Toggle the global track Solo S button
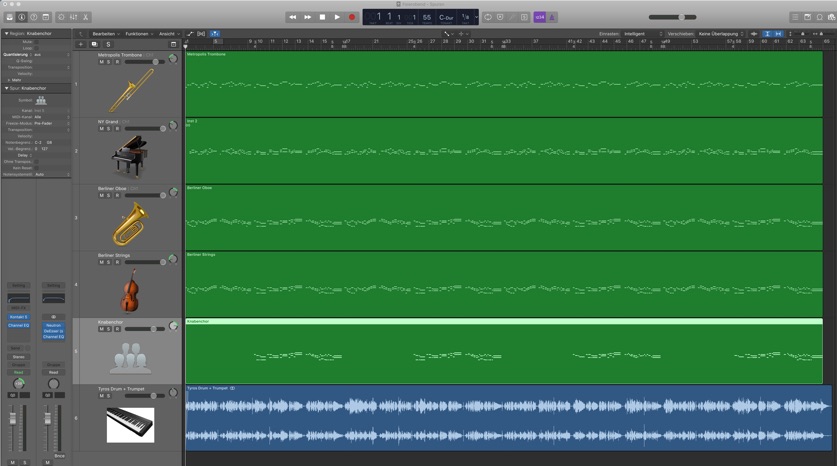This screenshot has width=837, height=466. 108,44
